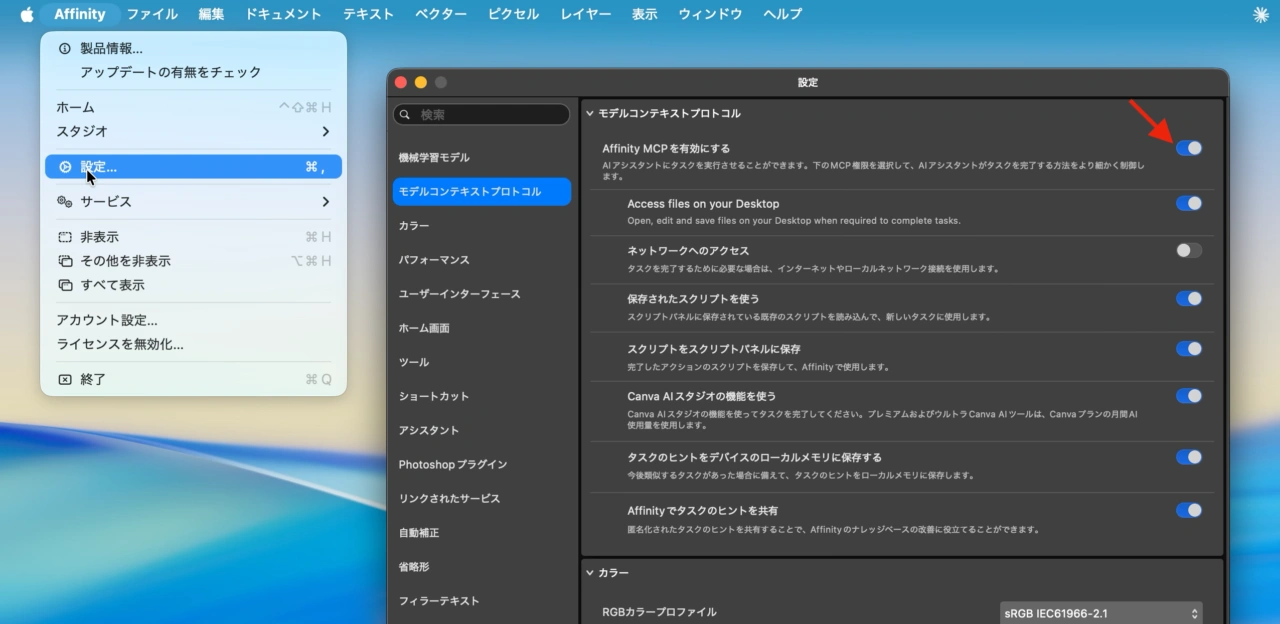The height and width of the screenshot is (624, 1280).
Task: Collapse the モデルコンテキストプロトコル section
Action: pos(590,113)
